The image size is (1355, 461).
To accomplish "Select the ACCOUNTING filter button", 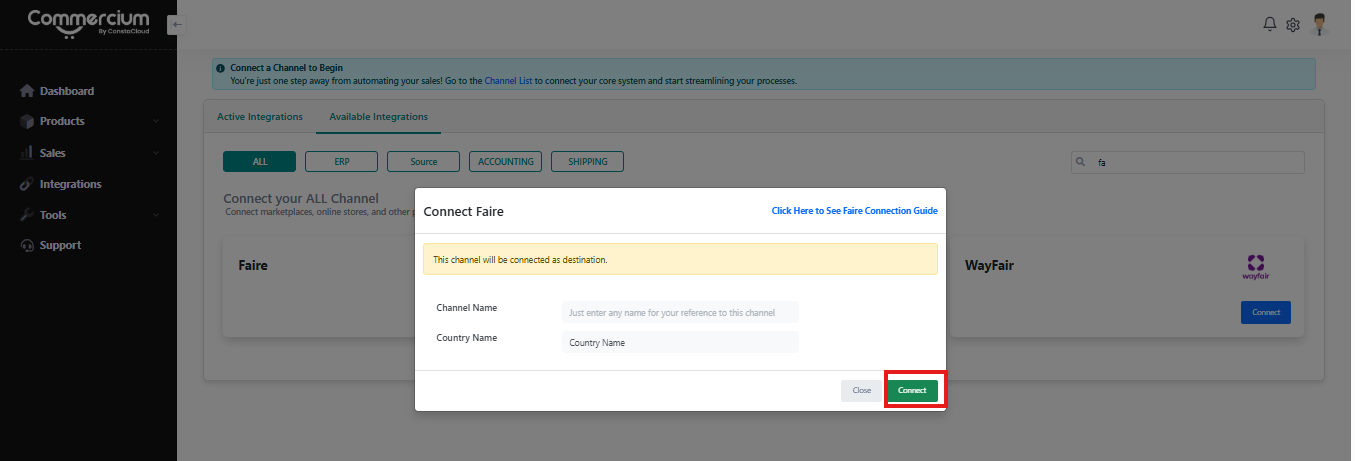I will click(505, 162).
